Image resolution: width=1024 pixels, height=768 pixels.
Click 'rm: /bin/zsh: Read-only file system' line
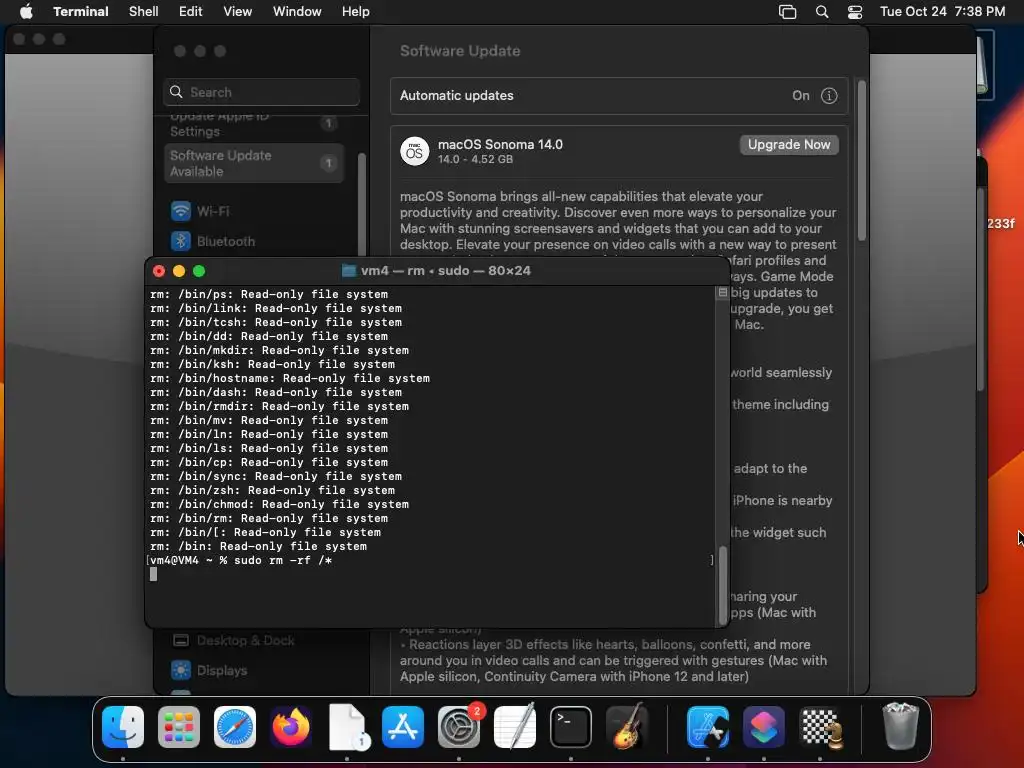[x=272, y=490]
